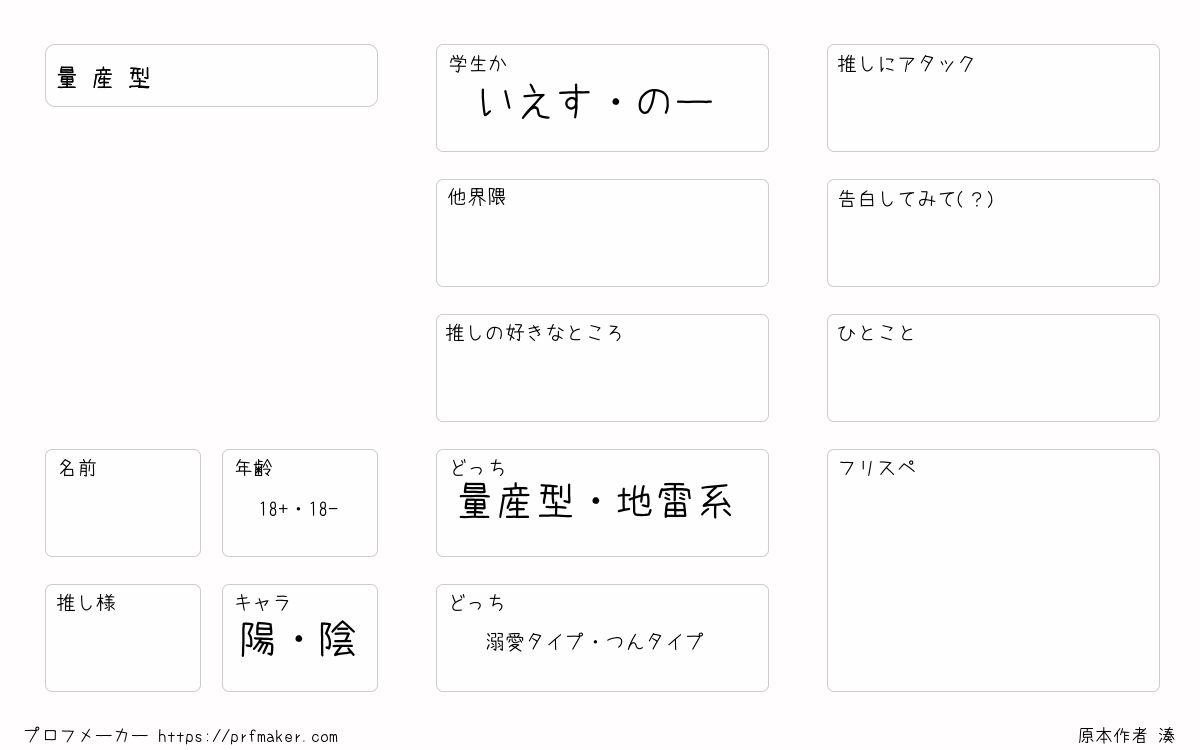Viewport: 1200px width, 750px height.
Task: Click the ひとこと comment box
Action: pos(993,368)
